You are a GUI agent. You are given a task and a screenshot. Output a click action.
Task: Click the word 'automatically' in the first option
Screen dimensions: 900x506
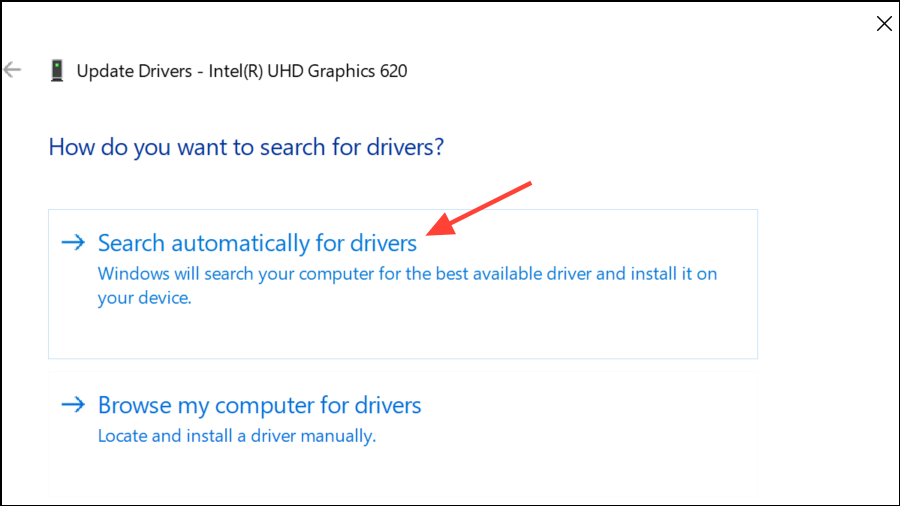(241, 243)
